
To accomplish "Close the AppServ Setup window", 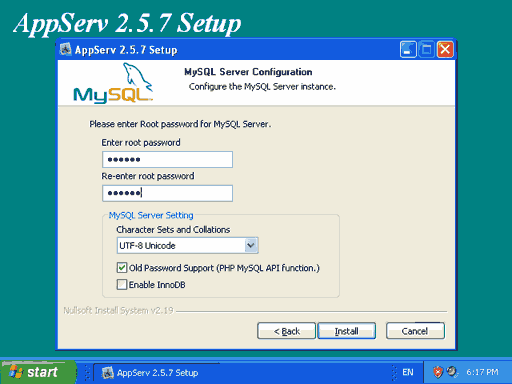I will pyautogui.click(x=445, y=49).
